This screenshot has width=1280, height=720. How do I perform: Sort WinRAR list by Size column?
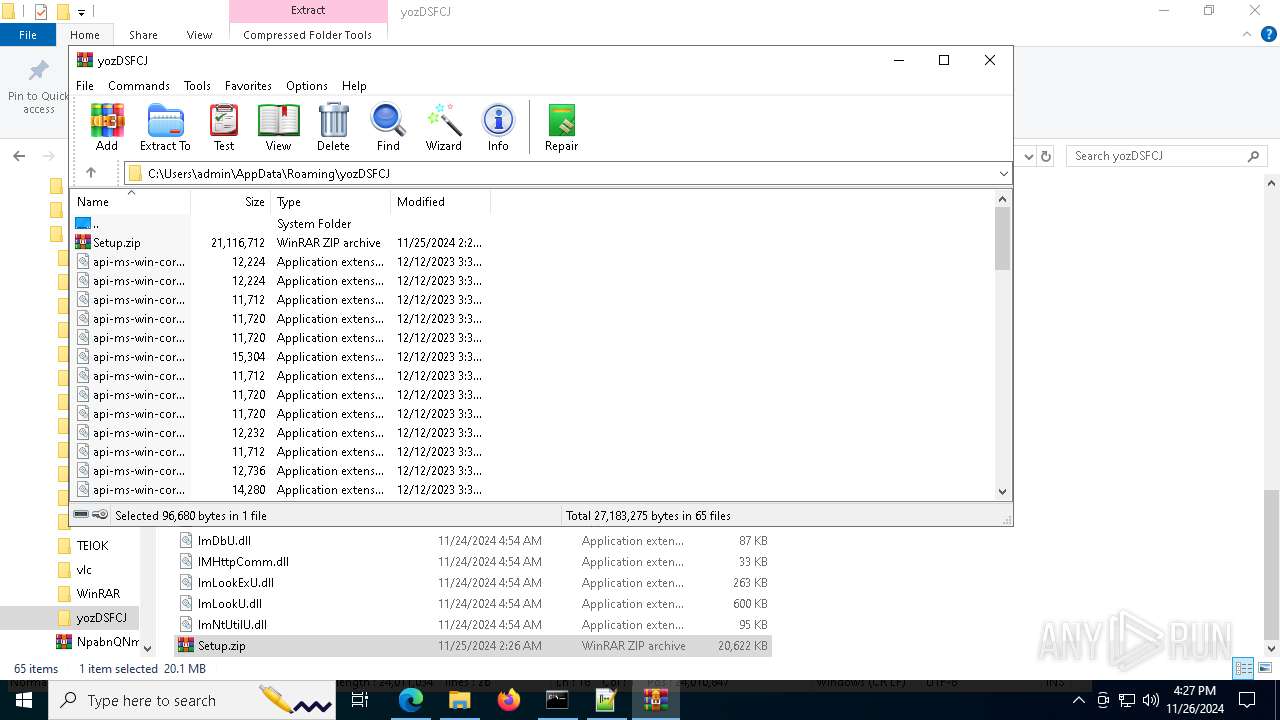pos(231,201)
